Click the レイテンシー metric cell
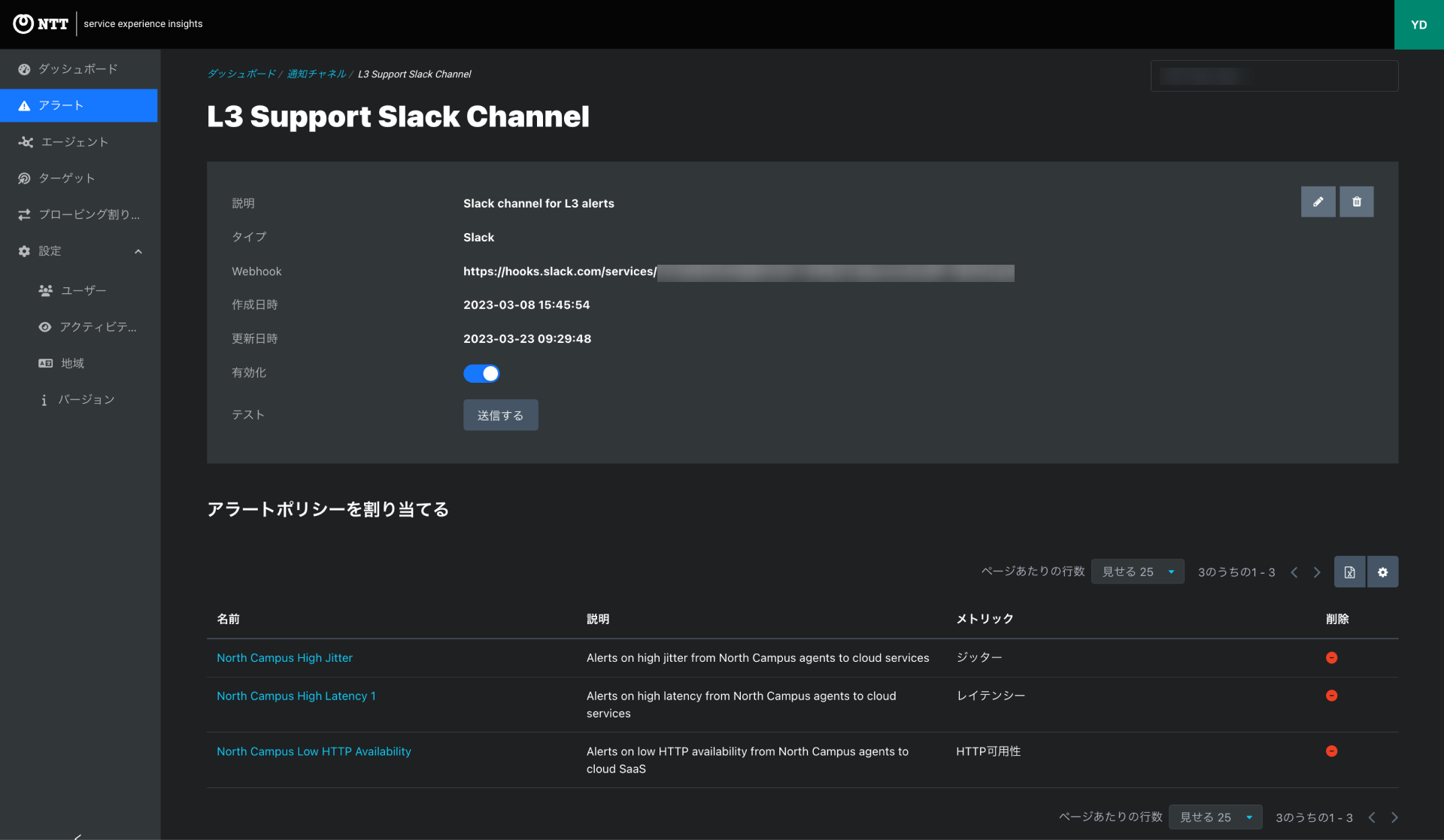The height and width of the screenshot is (840, 1444). pos(990,696)
